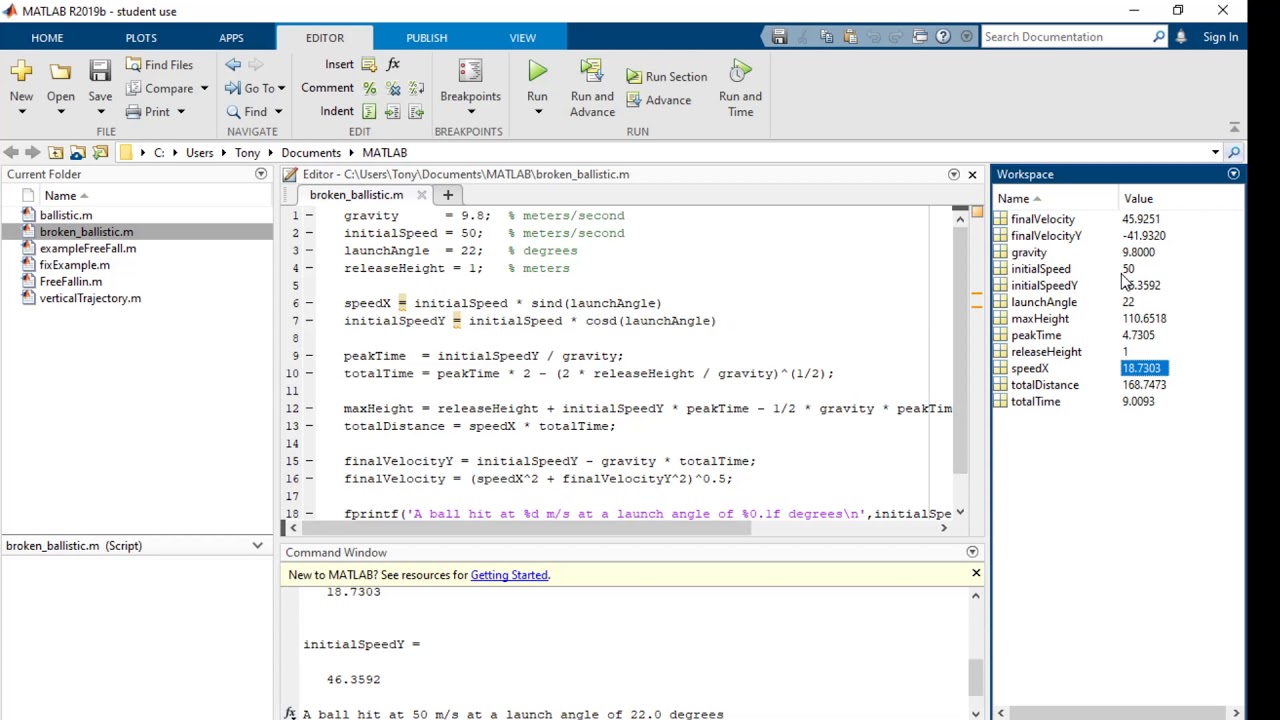
Task: Click Run and Advance
Action: click(x=592, y=88)
